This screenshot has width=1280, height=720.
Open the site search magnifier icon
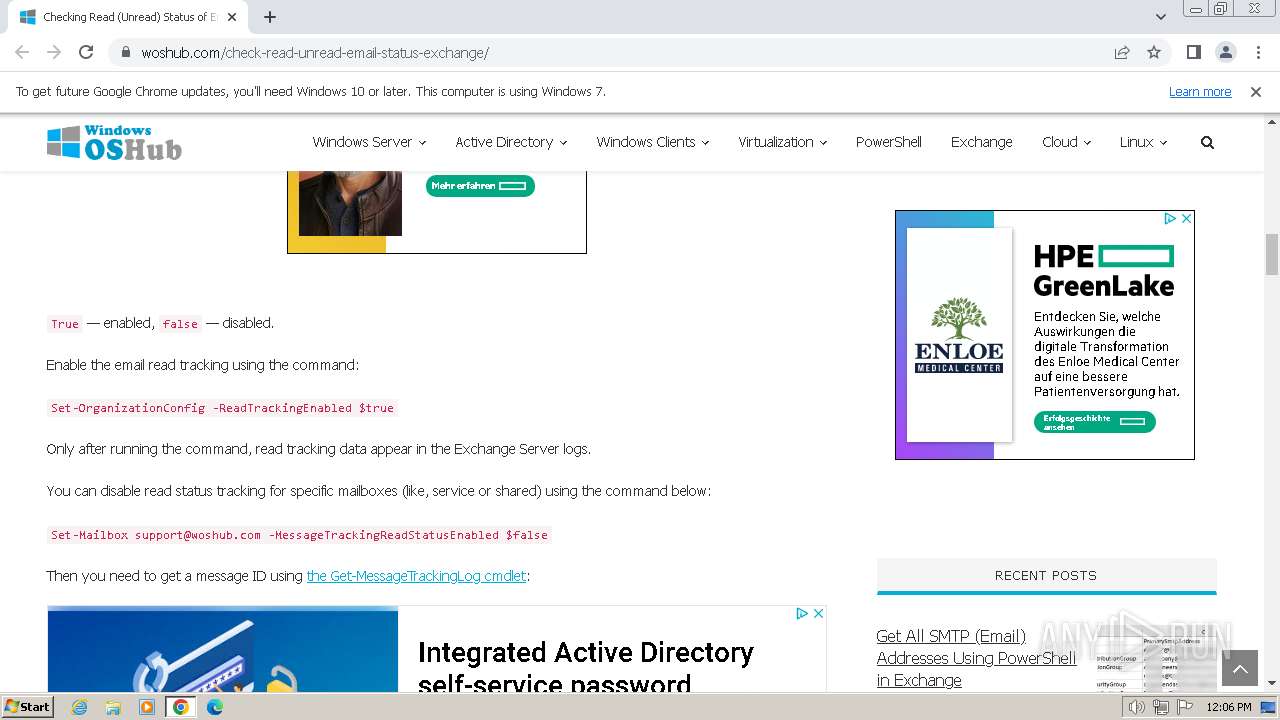pyautogui.click(x=1207, y=142)
